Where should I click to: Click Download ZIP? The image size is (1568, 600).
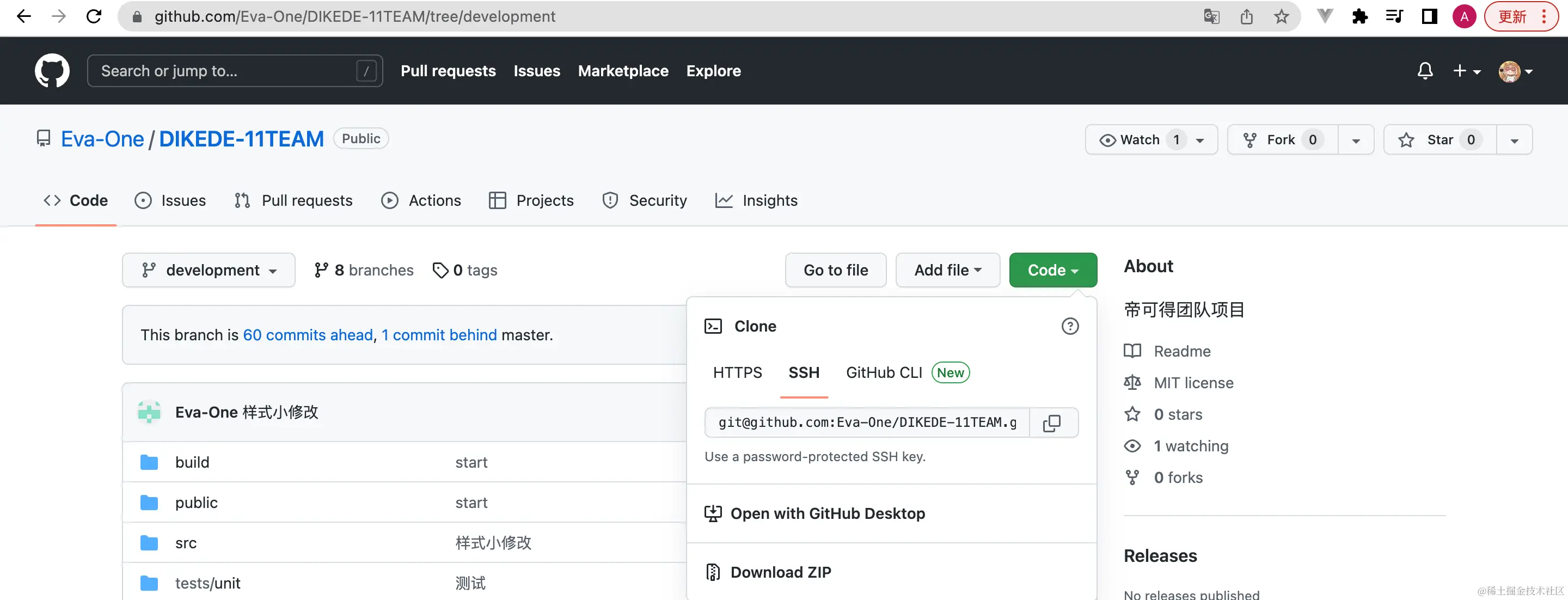(780, 572)
